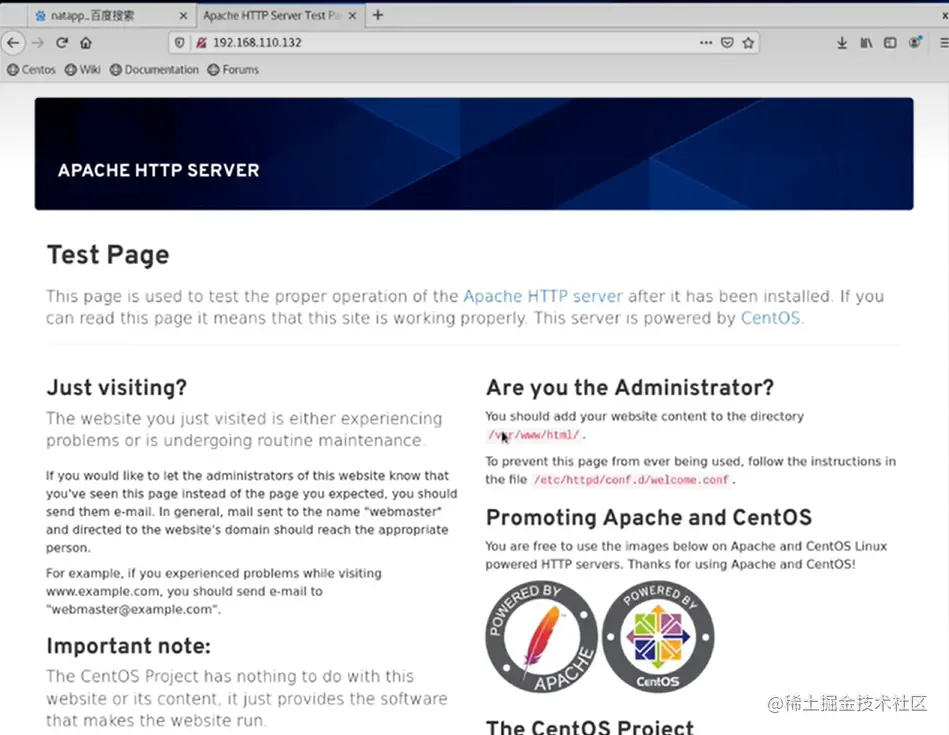The width and height of the screenshot is (949, 735).
Task: Close the Apache HTTP Server Test Page tab
Action: pos(353,16)
